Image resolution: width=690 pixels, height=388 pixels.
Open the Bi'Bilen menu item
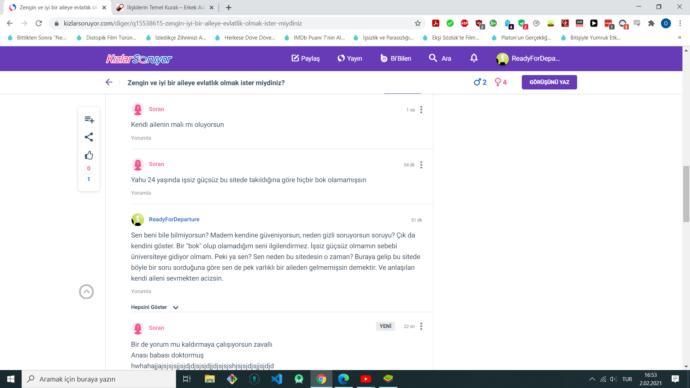(x=395, y=58)
